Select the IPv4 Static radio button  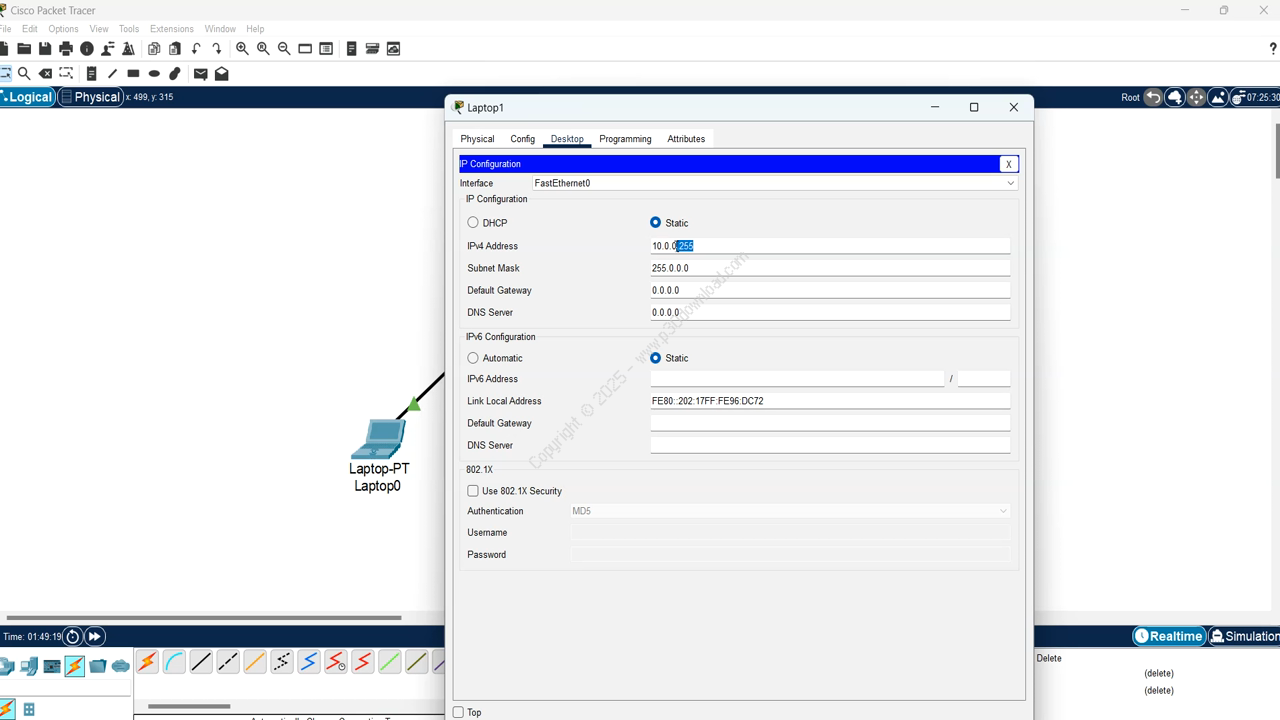click(x=655, y=223)
